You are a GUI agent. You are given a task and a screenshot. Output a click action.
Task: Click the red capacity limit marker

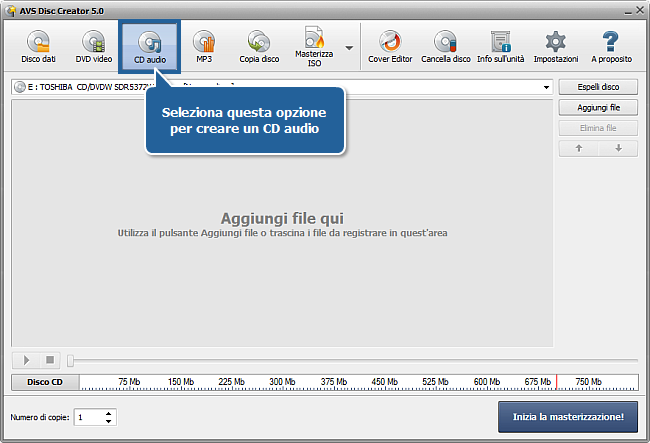coord(556,382)
